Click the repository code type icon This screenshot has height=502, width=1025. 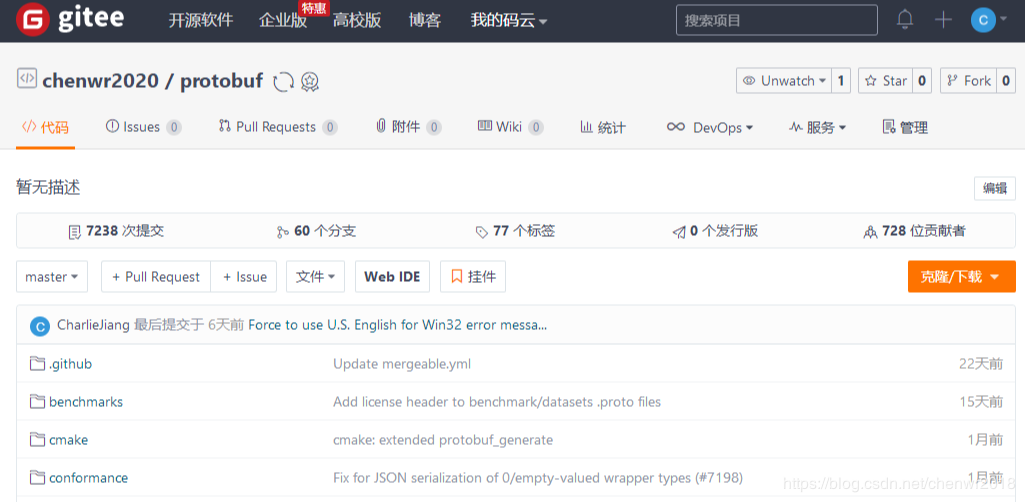(27, 78)
